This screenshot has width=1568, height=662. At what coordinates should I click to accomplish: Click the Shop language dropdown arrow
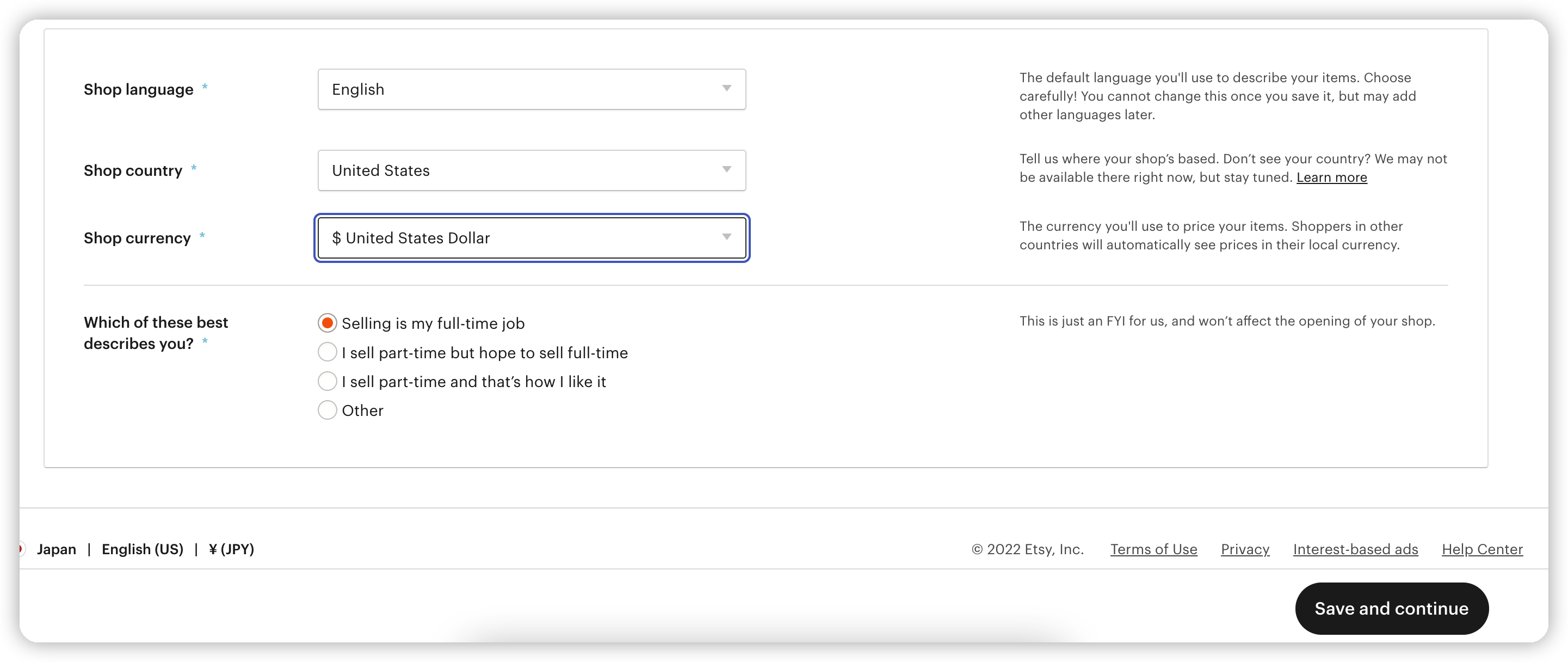coord(726,89)
